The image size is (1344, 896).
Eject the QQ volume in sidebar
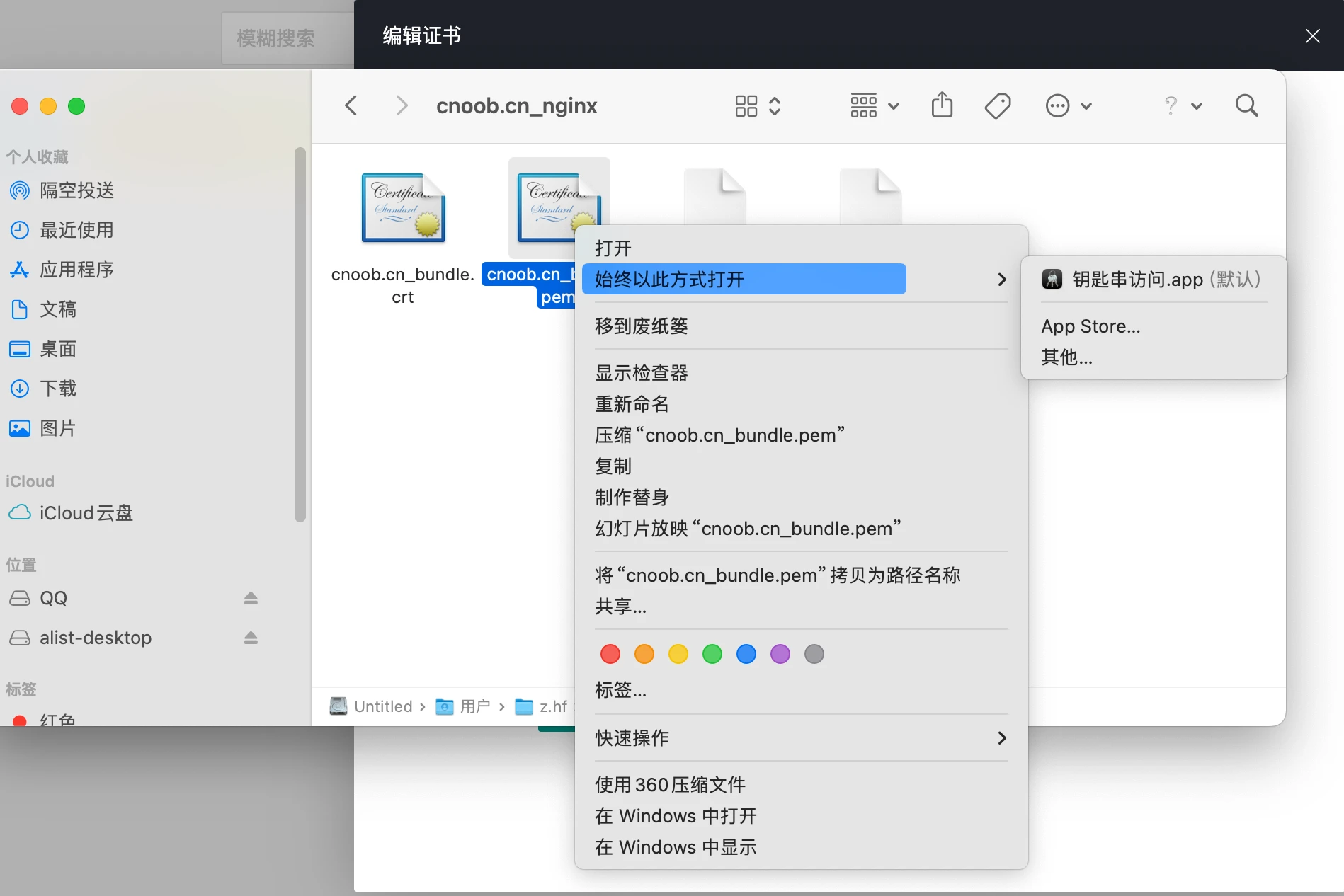click(x=251, y=598)
